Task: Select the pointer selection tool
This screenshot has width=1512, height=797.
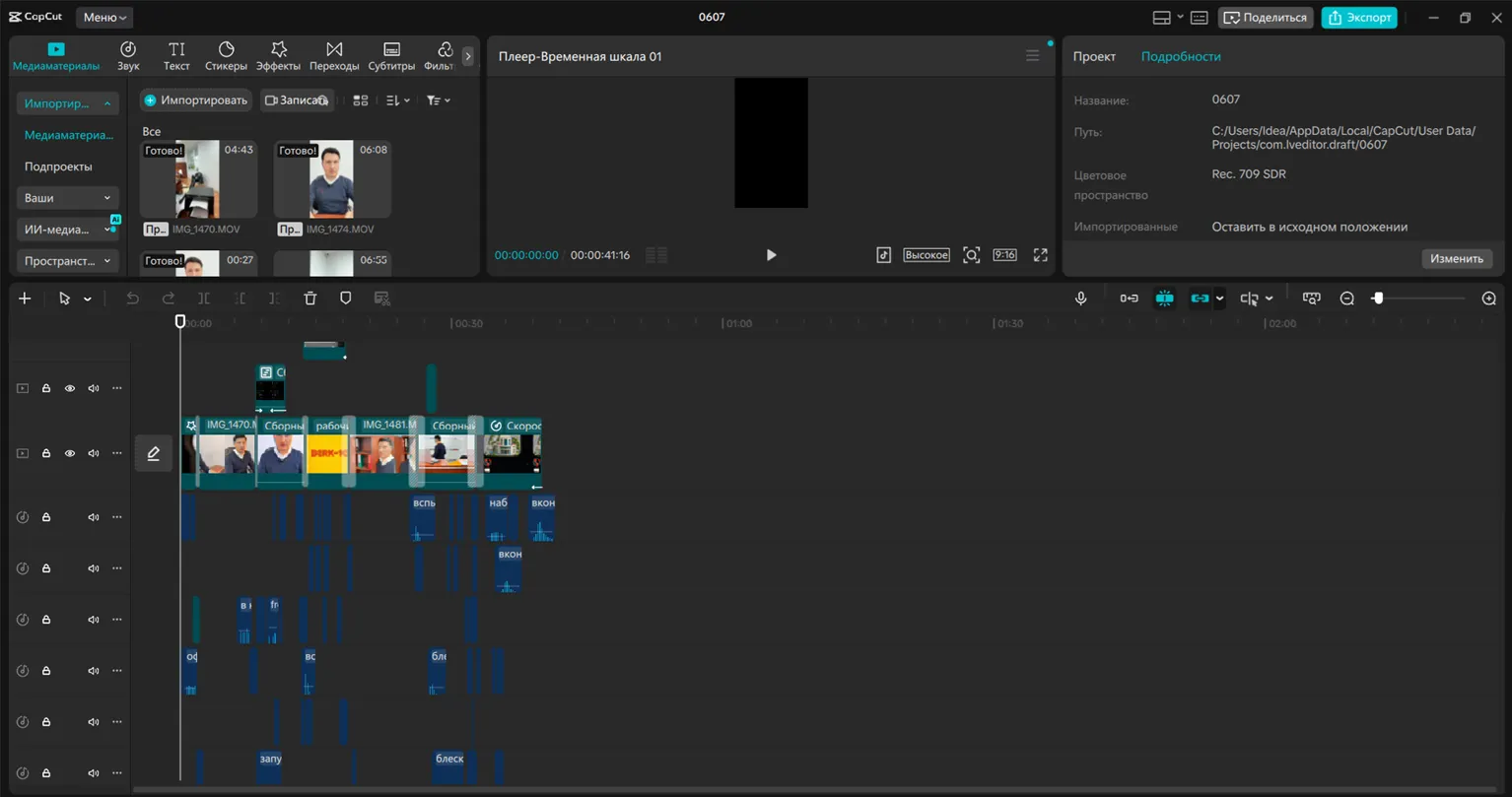Action: (64, 299)
